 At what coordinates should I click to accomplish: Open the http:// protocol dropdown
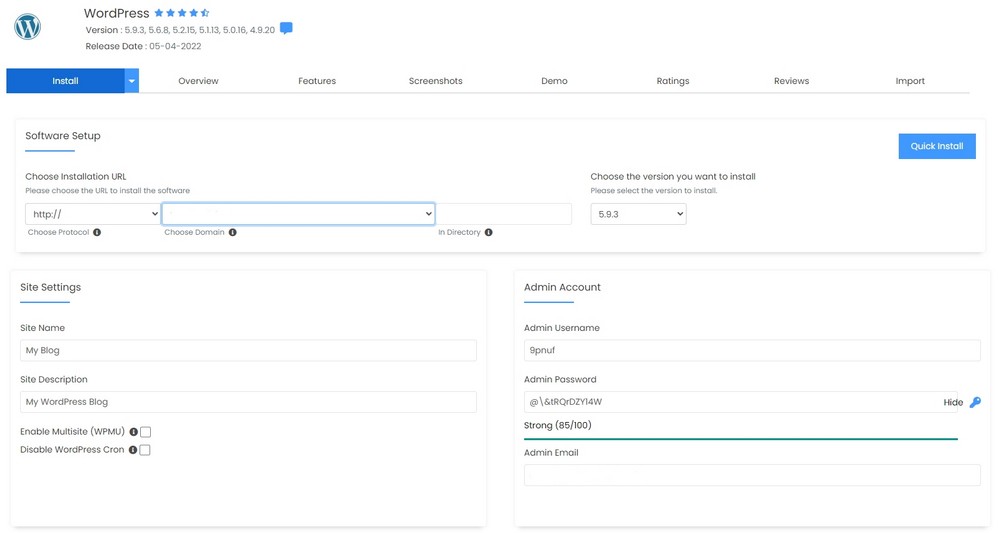click(x=92, y=214)
